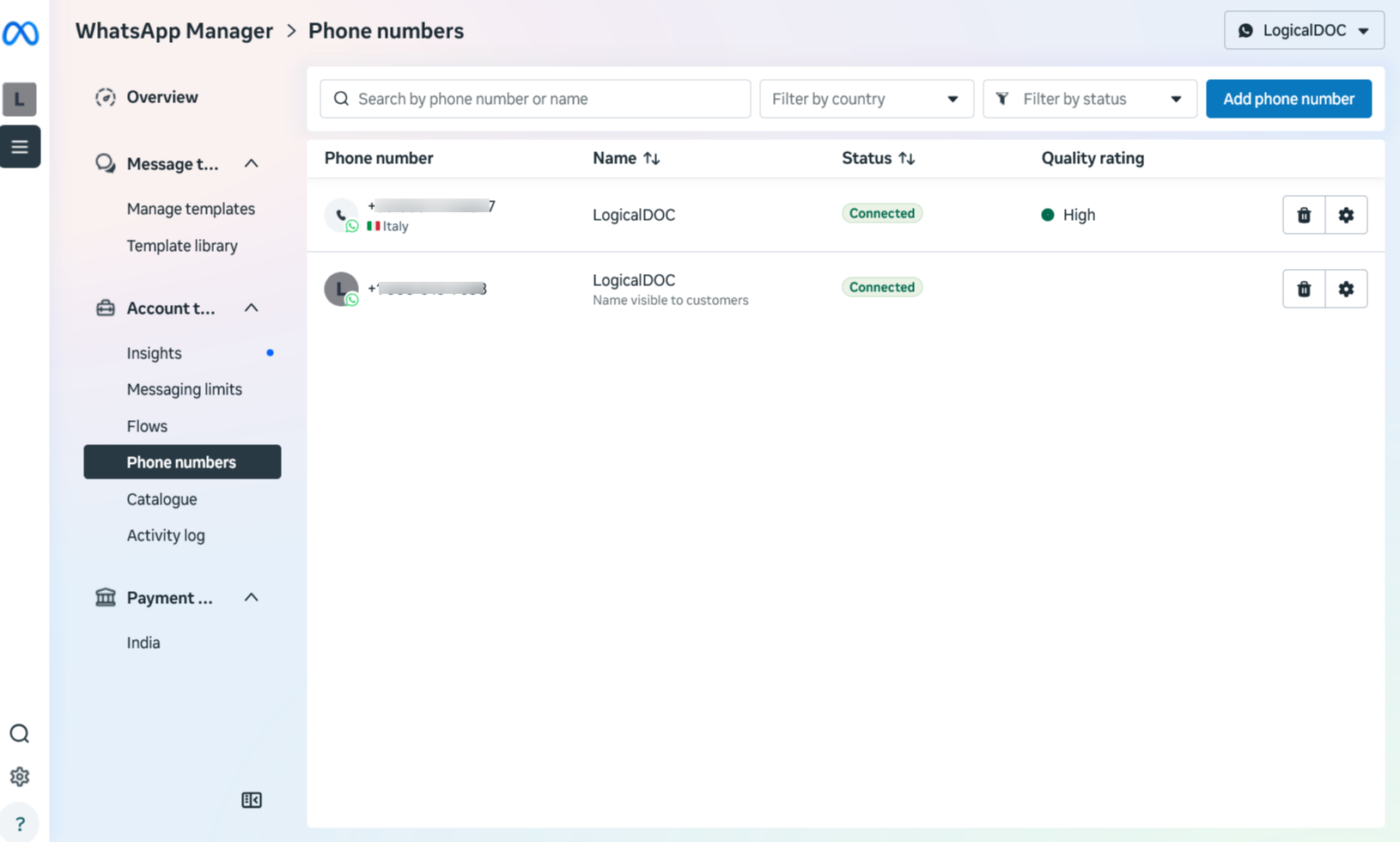This screenshot has height=842, width=1400.
Task: Click Add phone number button
Action: click(x=1288, y=99)
